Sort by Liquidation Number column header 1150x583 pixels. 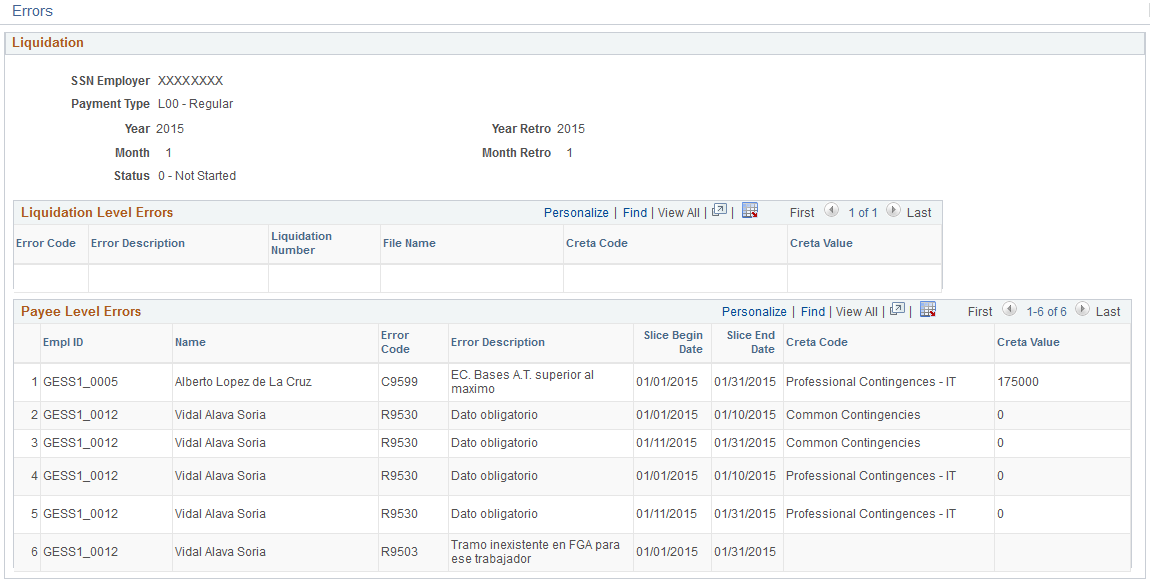tap(301, 243)
